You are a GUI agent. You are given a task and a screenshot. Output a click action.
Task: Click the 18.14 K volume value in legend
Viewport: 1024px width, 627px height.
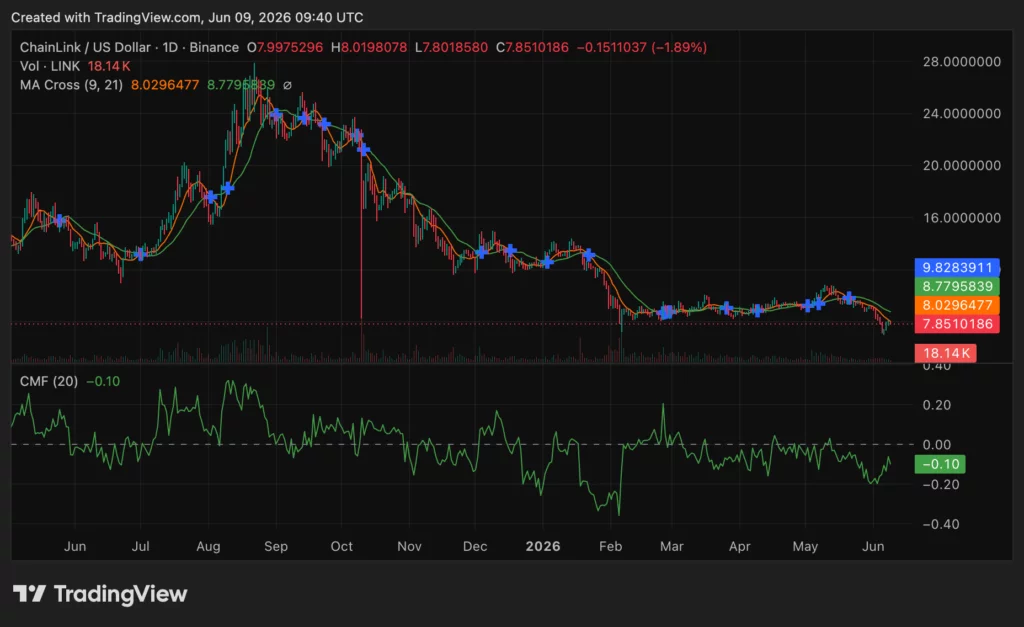109,66
